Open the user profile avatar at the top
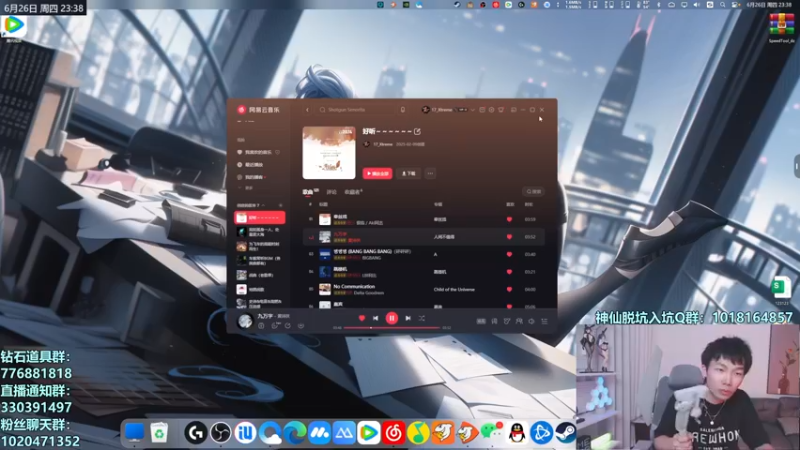800x450 pixels. [426, 110]
